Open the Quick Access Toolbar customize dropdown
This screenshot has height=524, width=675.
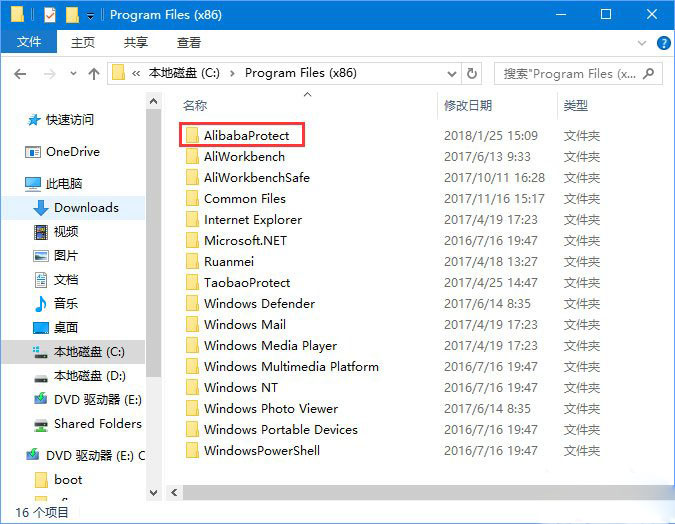pos(91,16)
